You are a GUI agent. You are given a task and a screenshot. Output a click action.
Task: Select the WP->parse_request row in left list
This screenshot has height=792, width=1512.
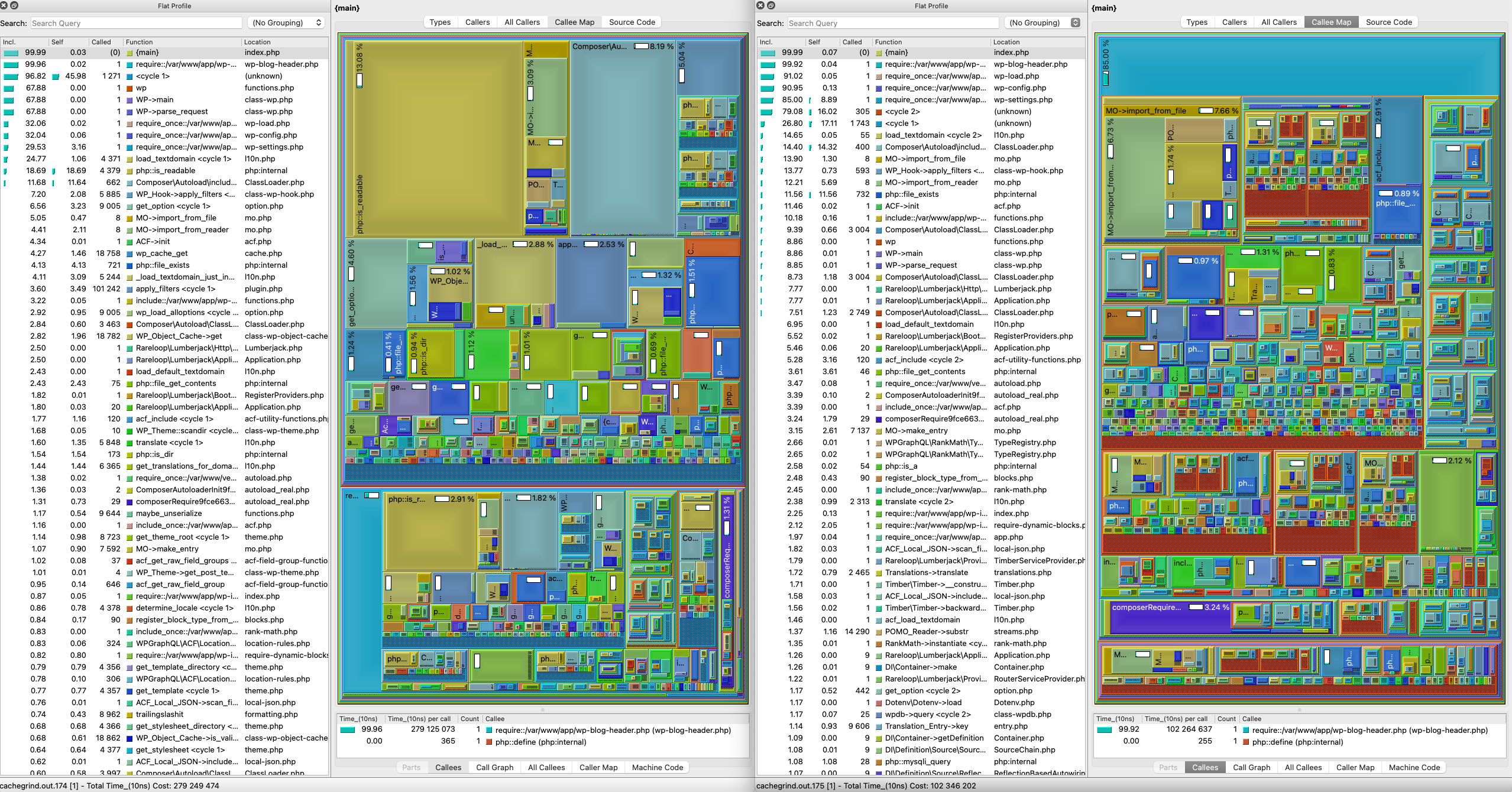pyautogui.click(x=171, y=112)
